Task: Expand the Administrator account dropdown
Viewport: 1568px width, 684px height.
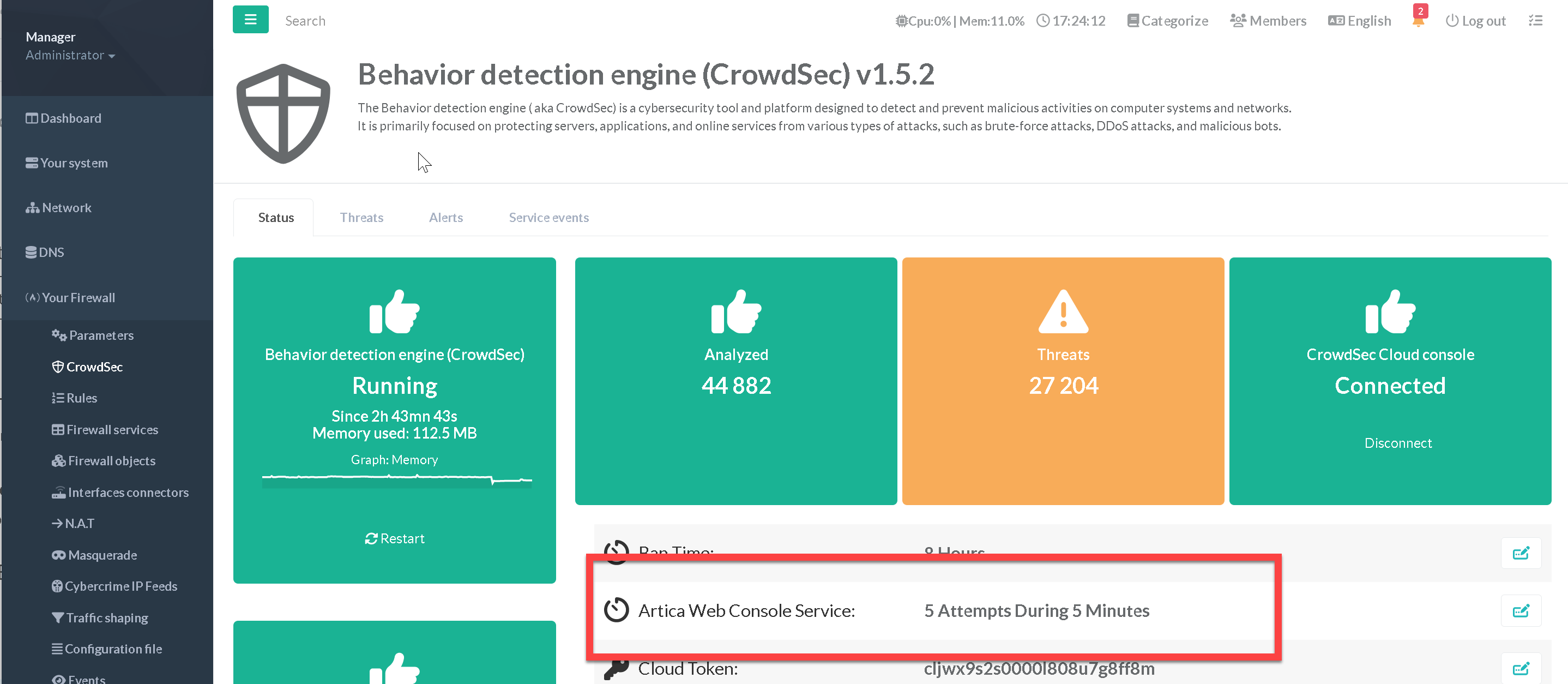Action: pyautogui.click(x=70, y=56)
